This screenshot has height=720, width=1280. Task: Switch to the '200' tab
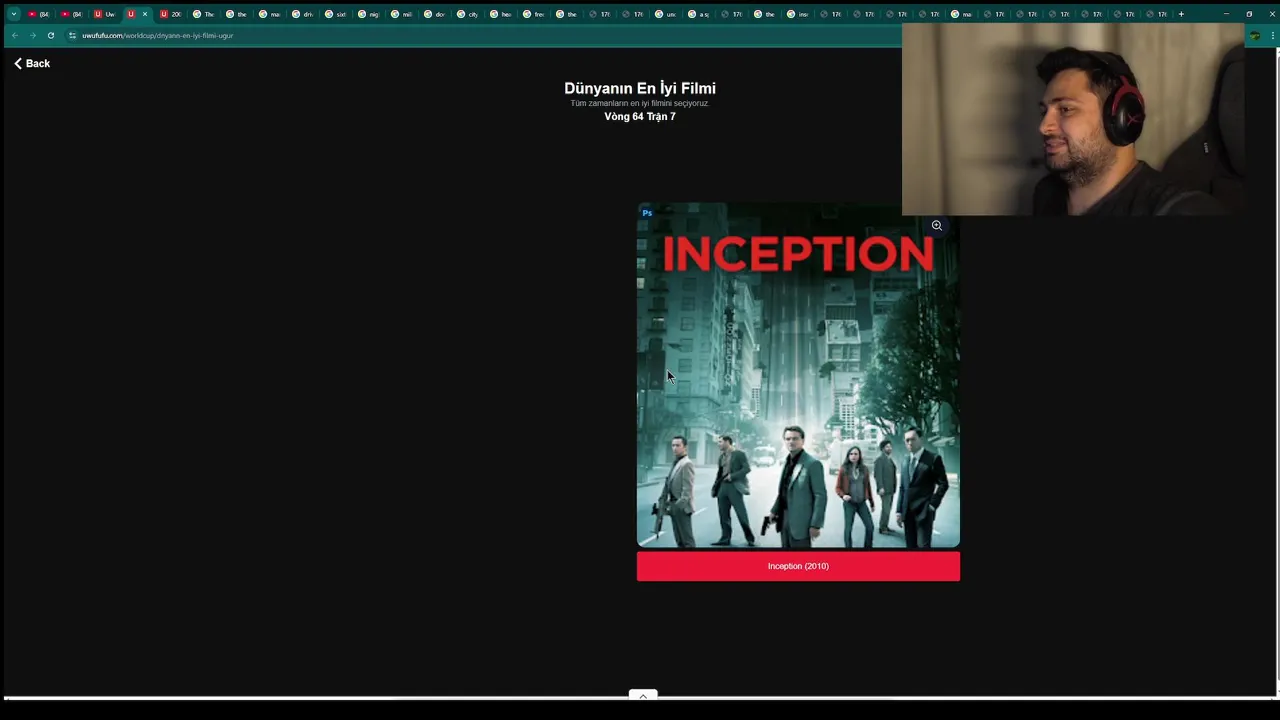click(170, 14)
